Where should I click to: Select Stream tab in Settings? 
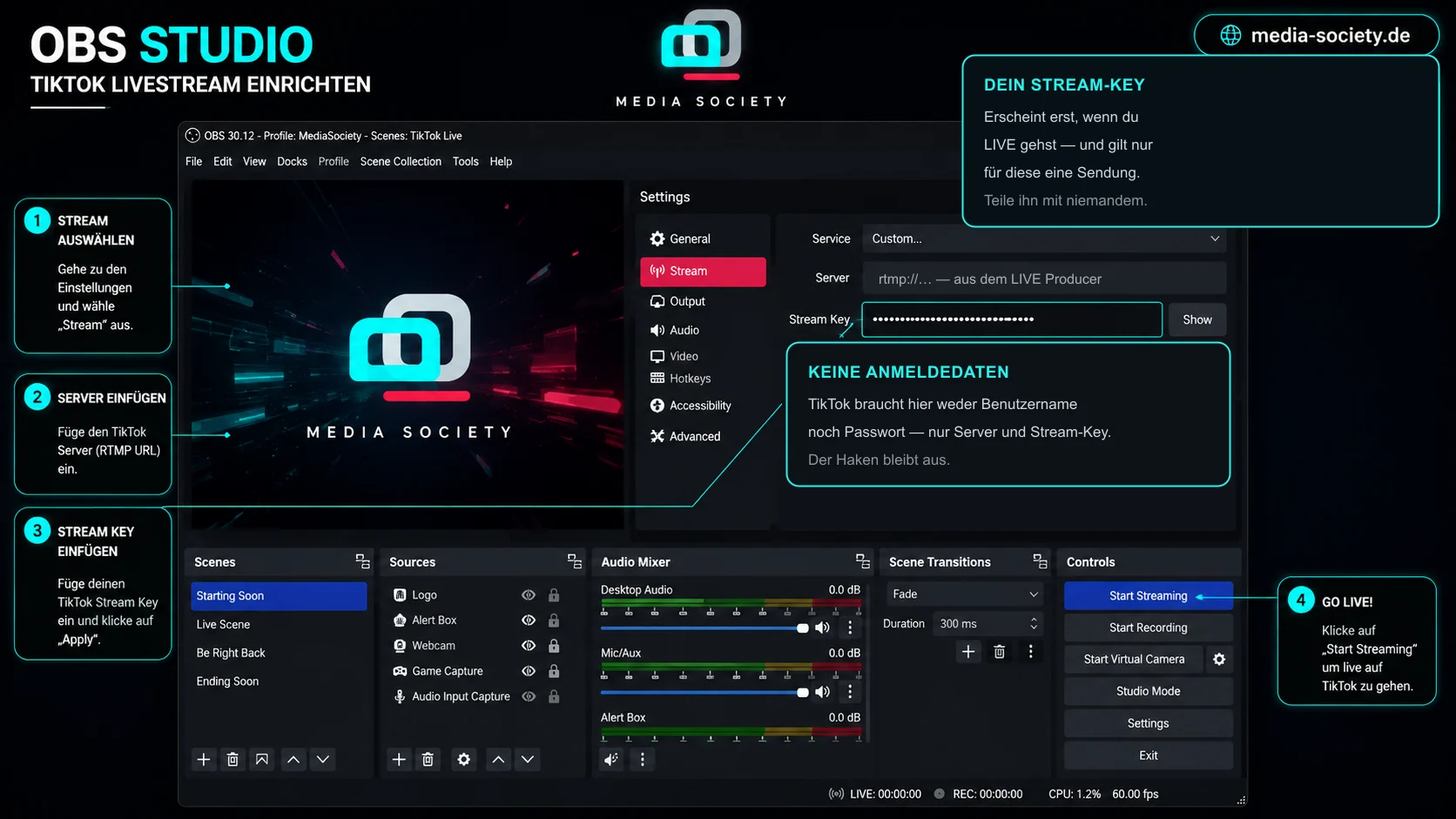tap(703, 272)
